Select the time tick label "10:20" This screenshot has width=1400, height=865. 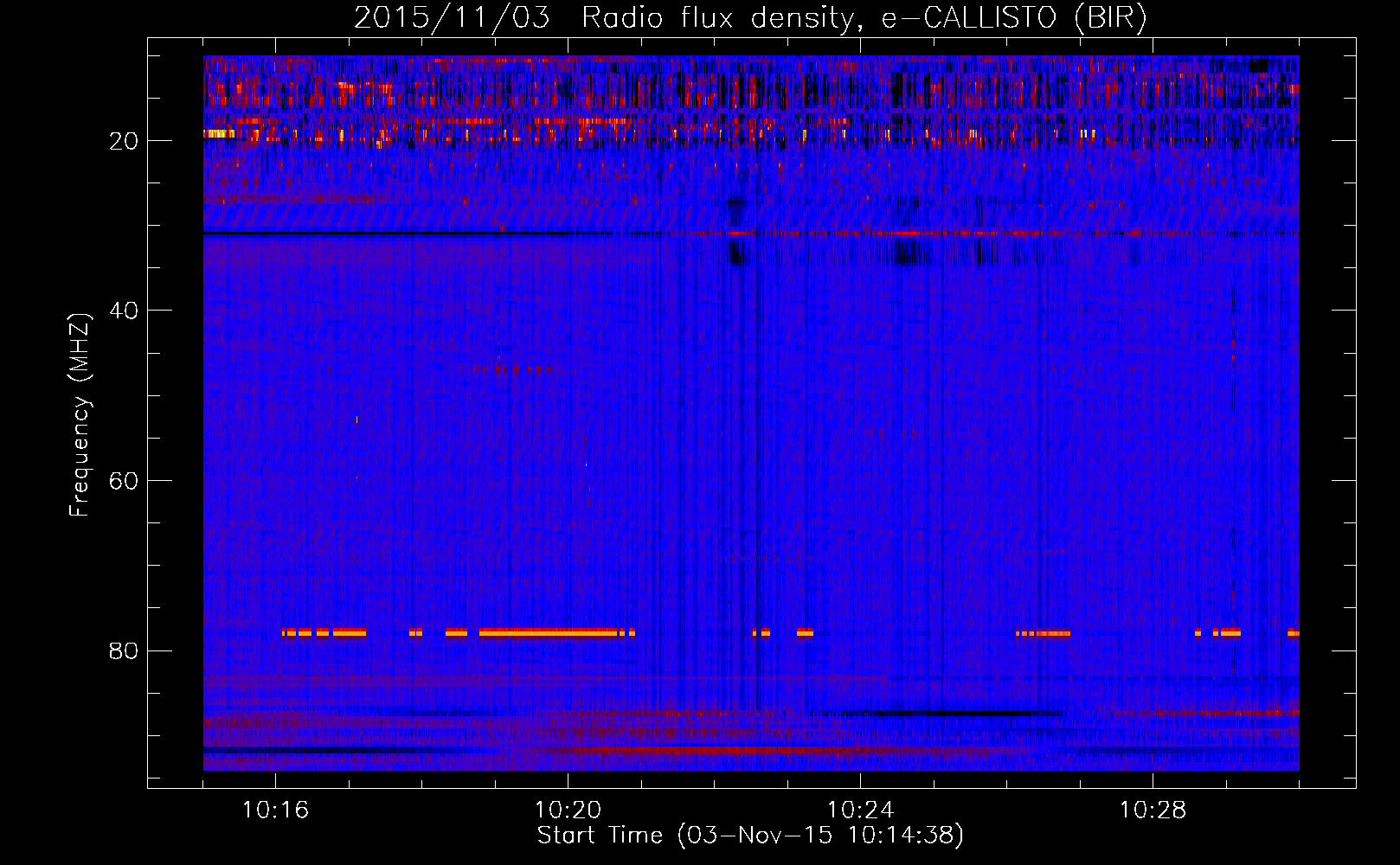(568, 811)
